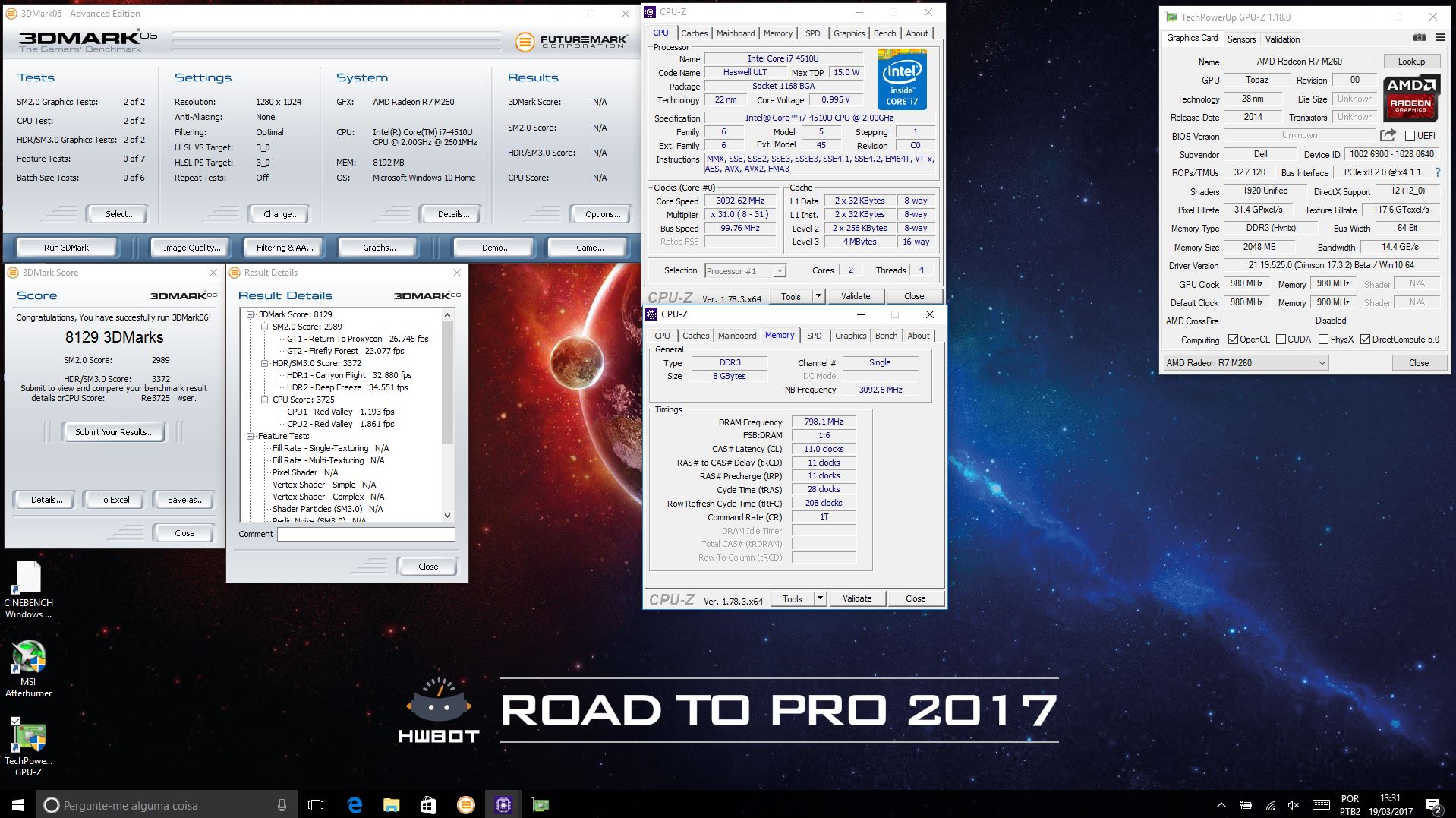Open Tools dropdown arrow in upper CPU-Z

click(818, 296)
